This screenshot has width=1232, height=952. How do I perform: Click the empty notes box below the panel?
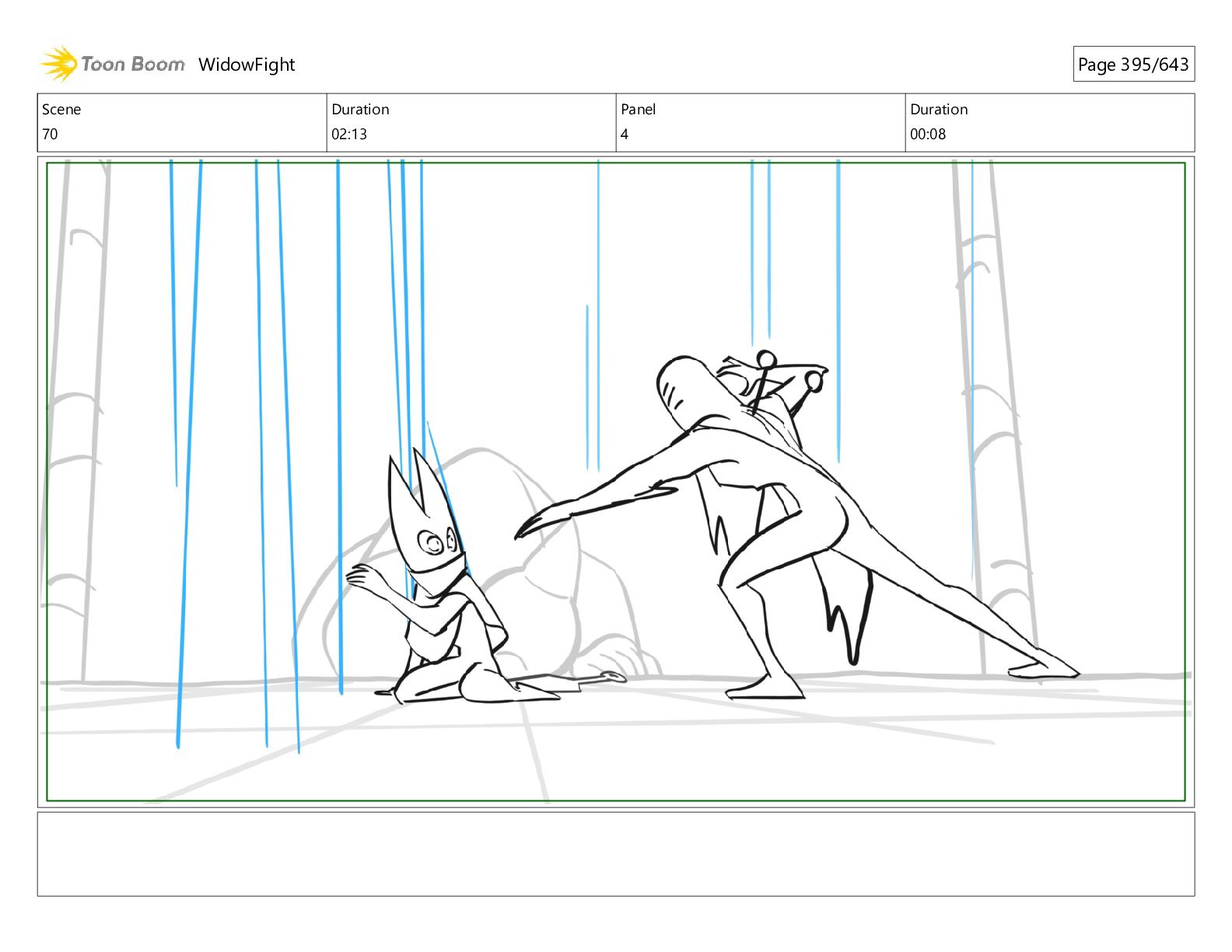tap(616, 854)
